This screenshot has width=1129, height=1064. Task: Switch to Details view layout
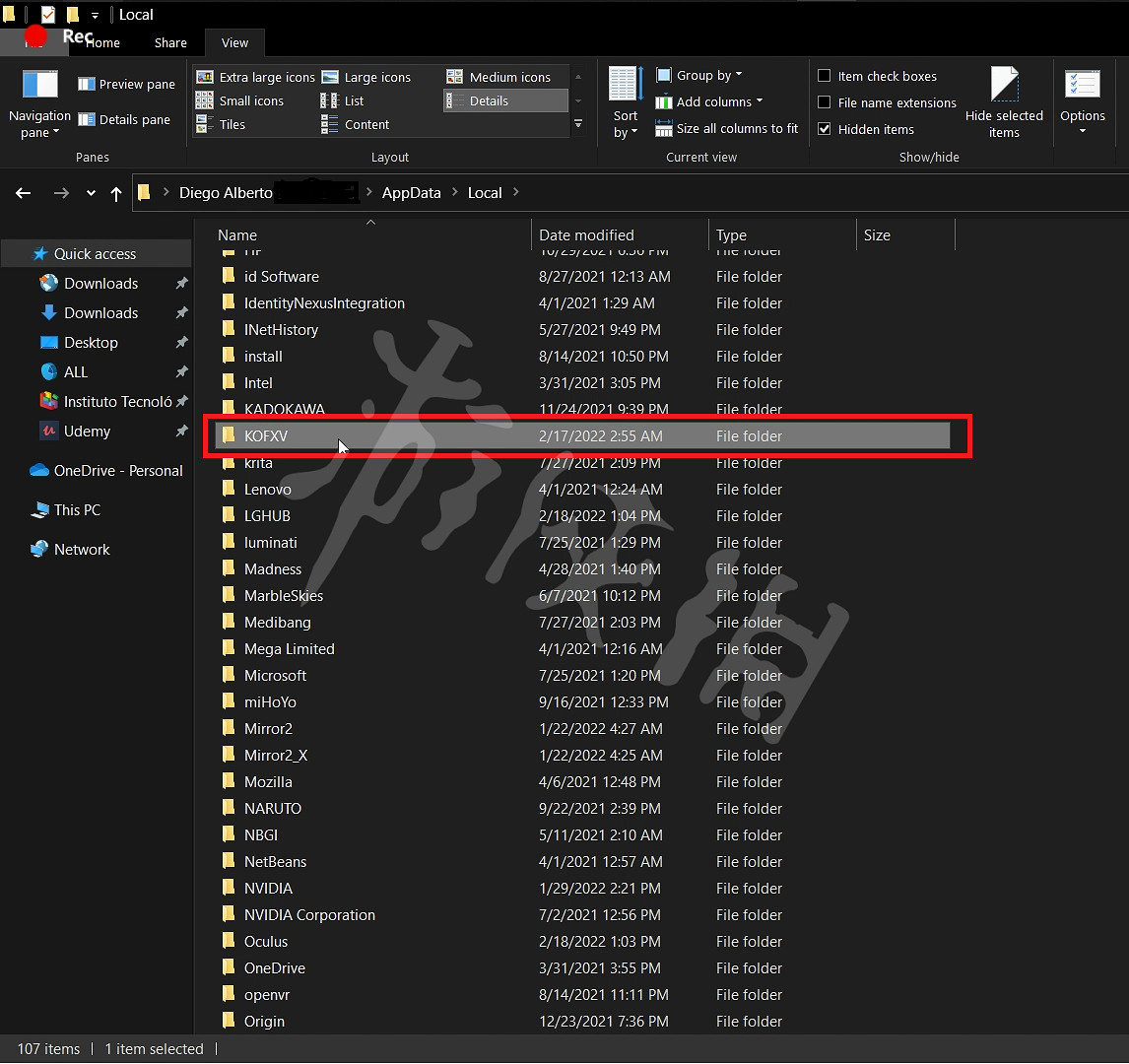click(488, 100)
